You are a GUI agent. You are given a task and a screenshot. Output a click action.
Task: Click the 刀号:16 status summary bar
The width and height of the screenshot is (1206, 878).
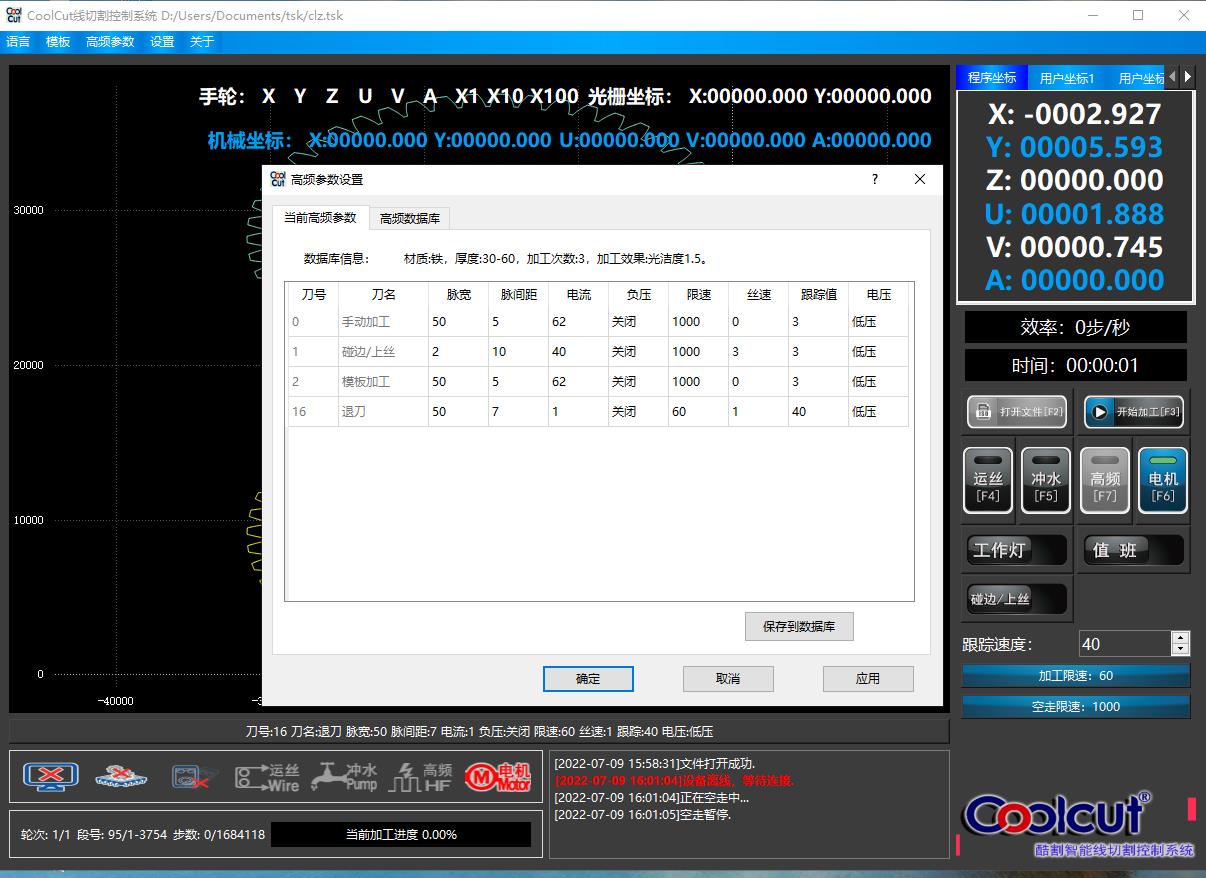[x=479, y=731]
